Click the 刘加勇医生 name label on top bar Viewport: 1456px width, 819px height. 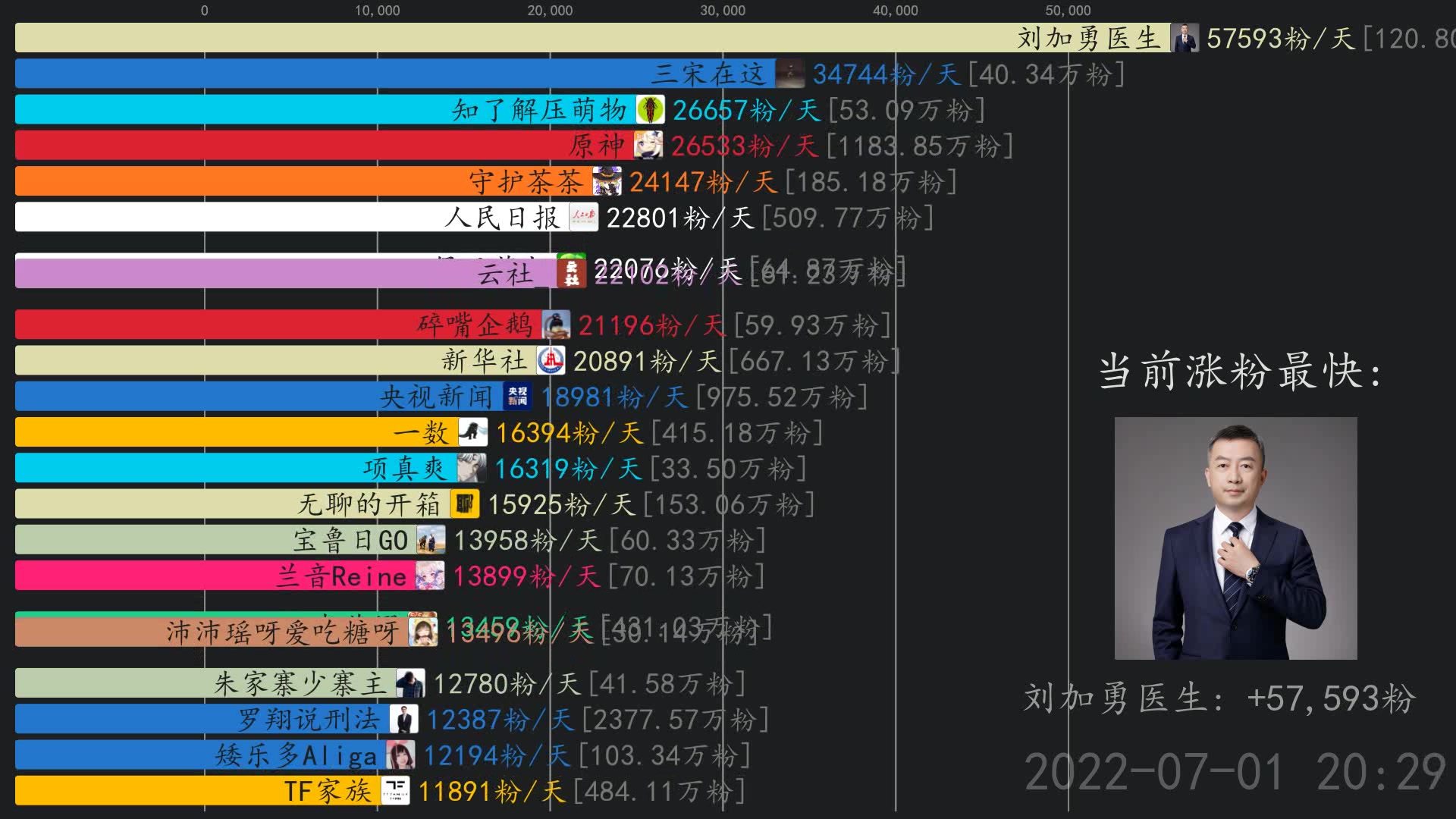1089,38
